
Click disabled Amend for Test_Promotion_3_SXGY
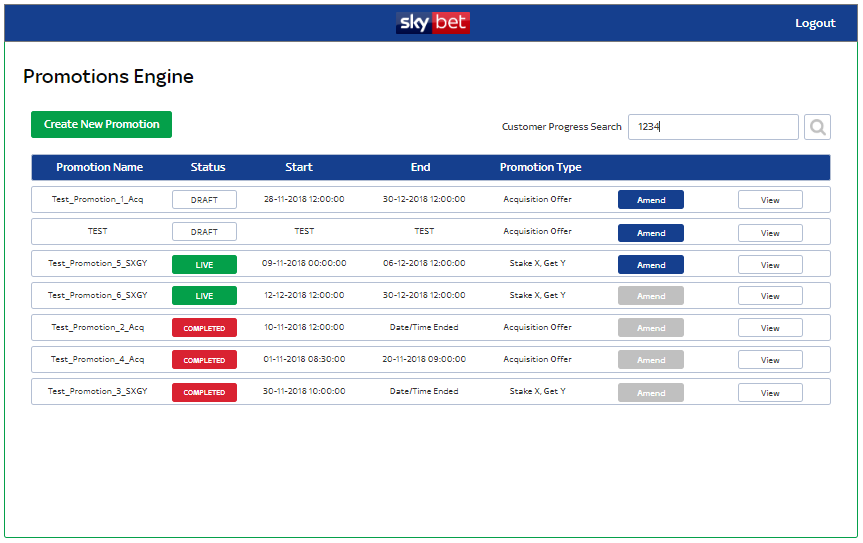coord(651,393)
